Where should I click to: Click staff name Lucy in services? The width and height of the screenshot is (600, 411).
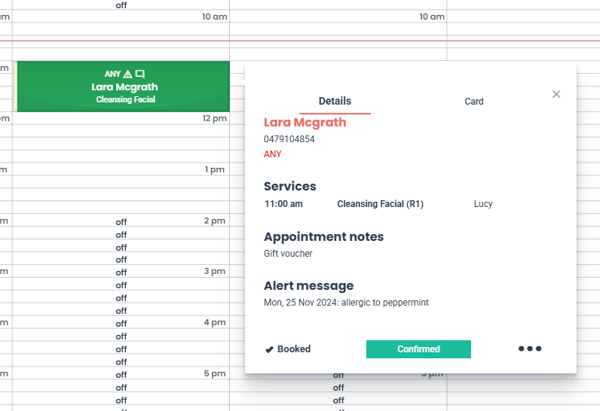tap(483, 204)
